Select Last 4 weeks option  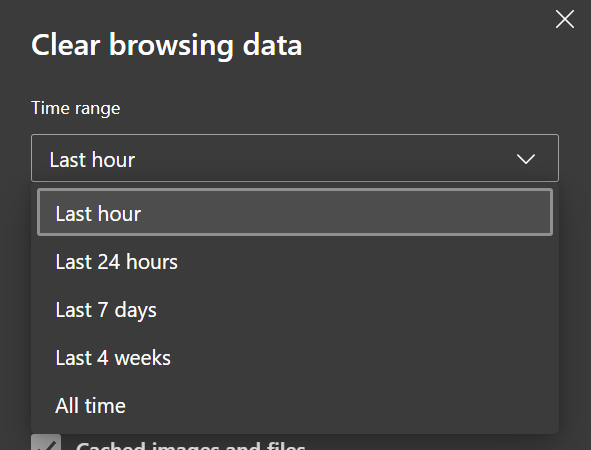coord(295,358)
